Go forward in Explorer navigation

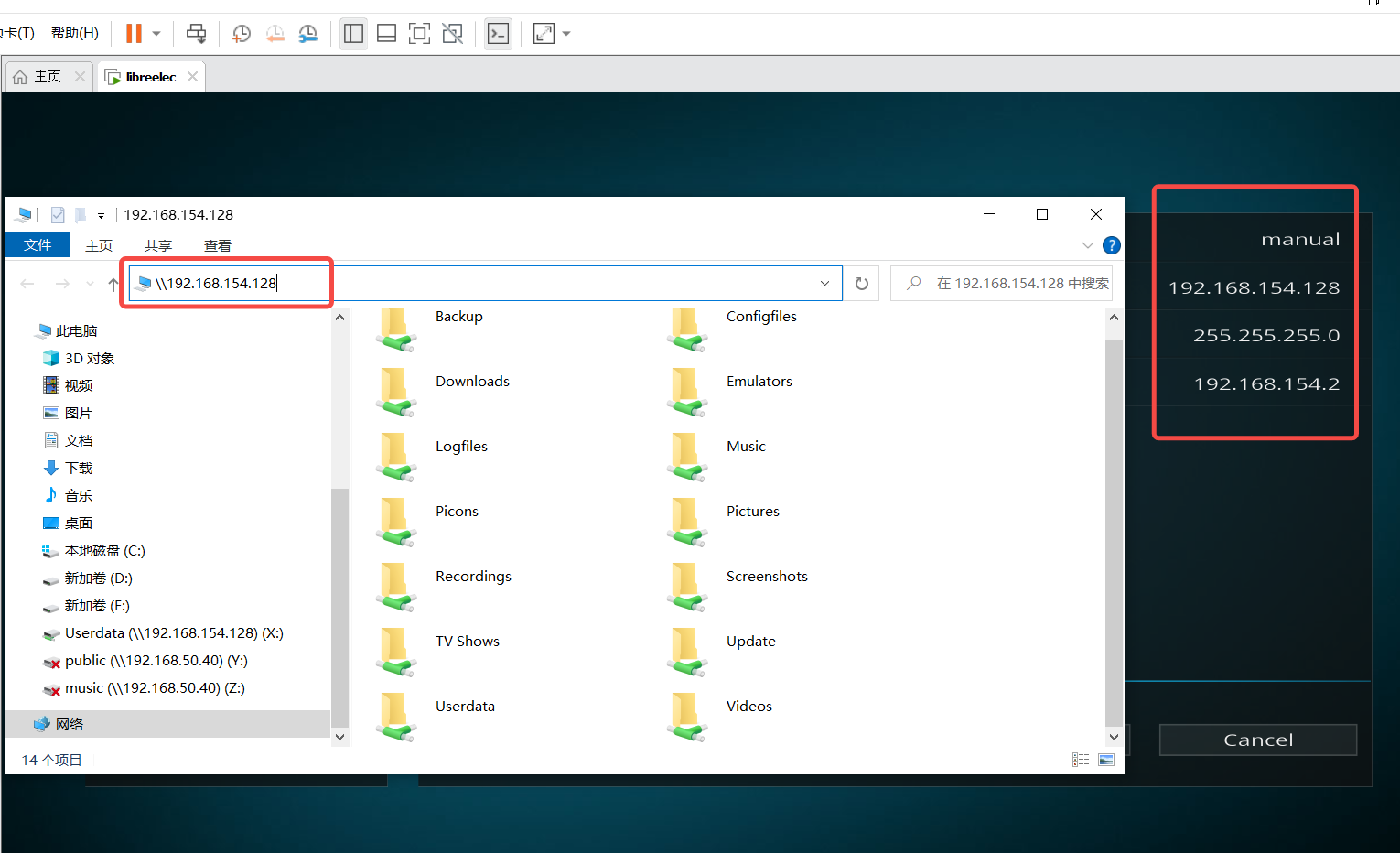pos(62,284)
